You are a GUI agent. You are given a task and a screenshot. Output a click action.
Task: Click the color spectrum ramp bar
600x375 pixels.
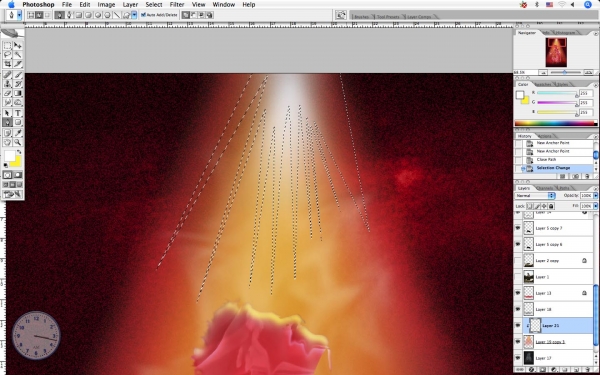[x=555, y=123]
